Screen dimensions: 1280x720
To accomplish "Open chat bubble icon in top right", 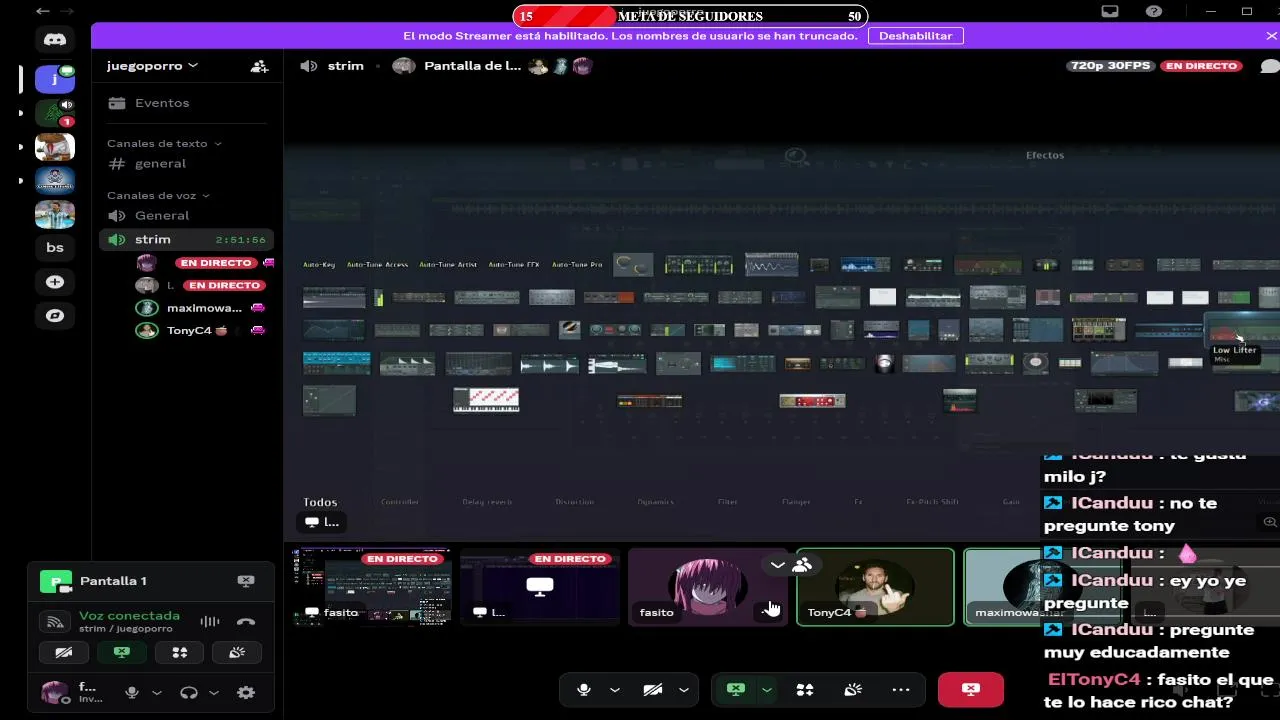I will (1269, 67).
